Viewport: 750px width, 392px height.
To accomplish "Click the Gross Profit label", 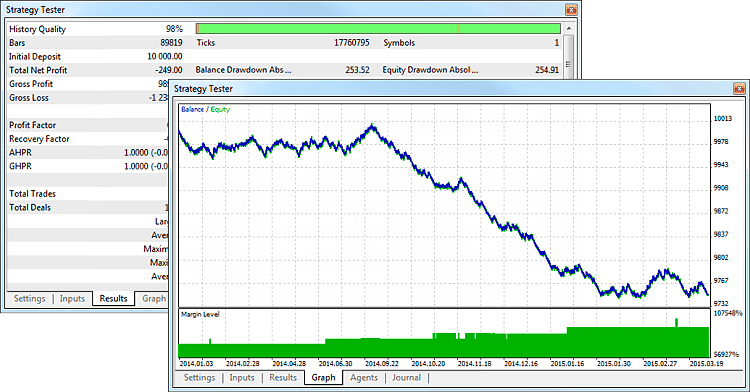I will point(31,84).
